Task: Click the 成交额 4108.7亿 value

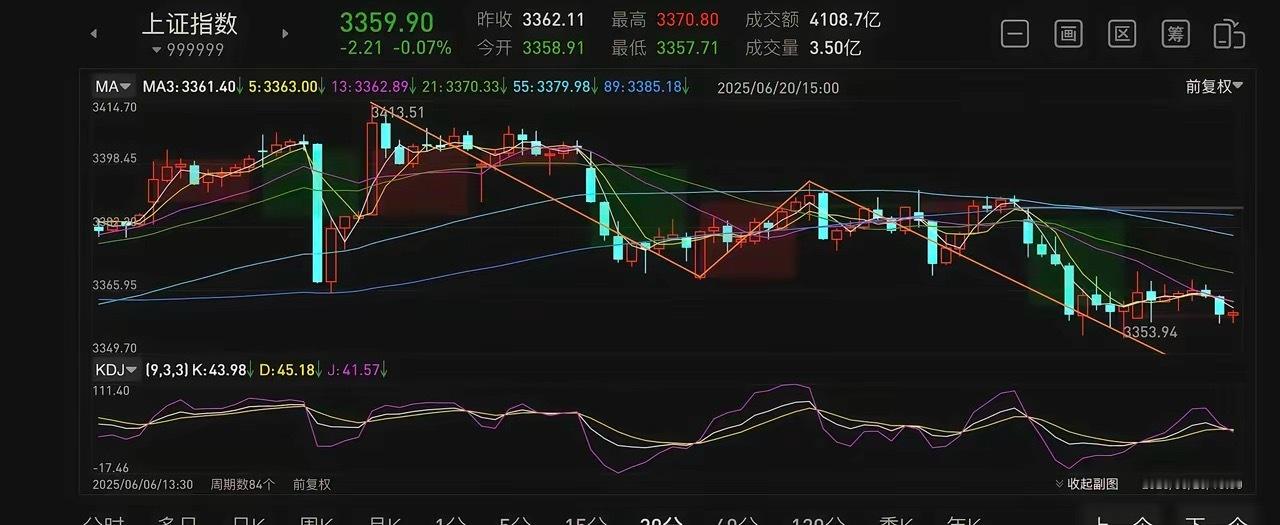Action: coord(813,20)
